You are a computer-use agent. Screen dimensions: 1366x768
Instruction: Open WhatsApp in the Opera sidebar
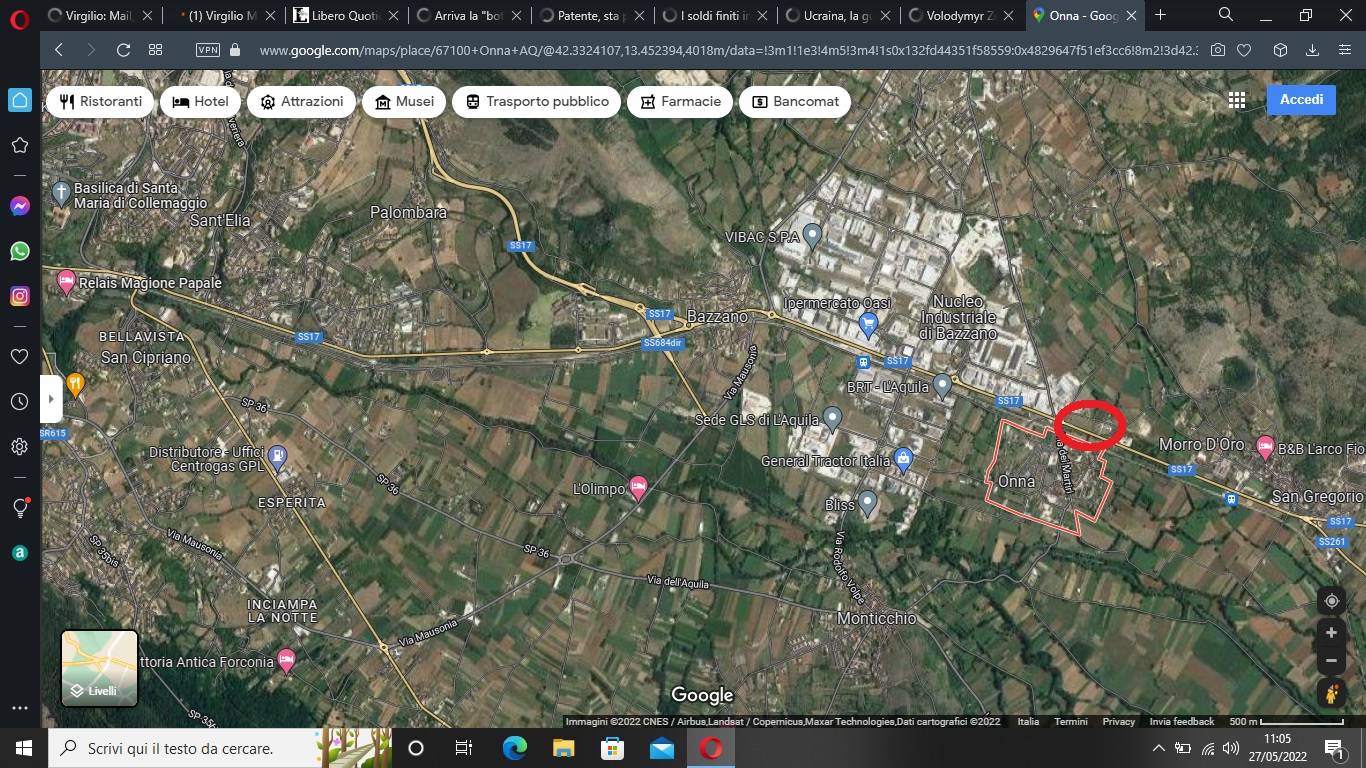[19, 251]
